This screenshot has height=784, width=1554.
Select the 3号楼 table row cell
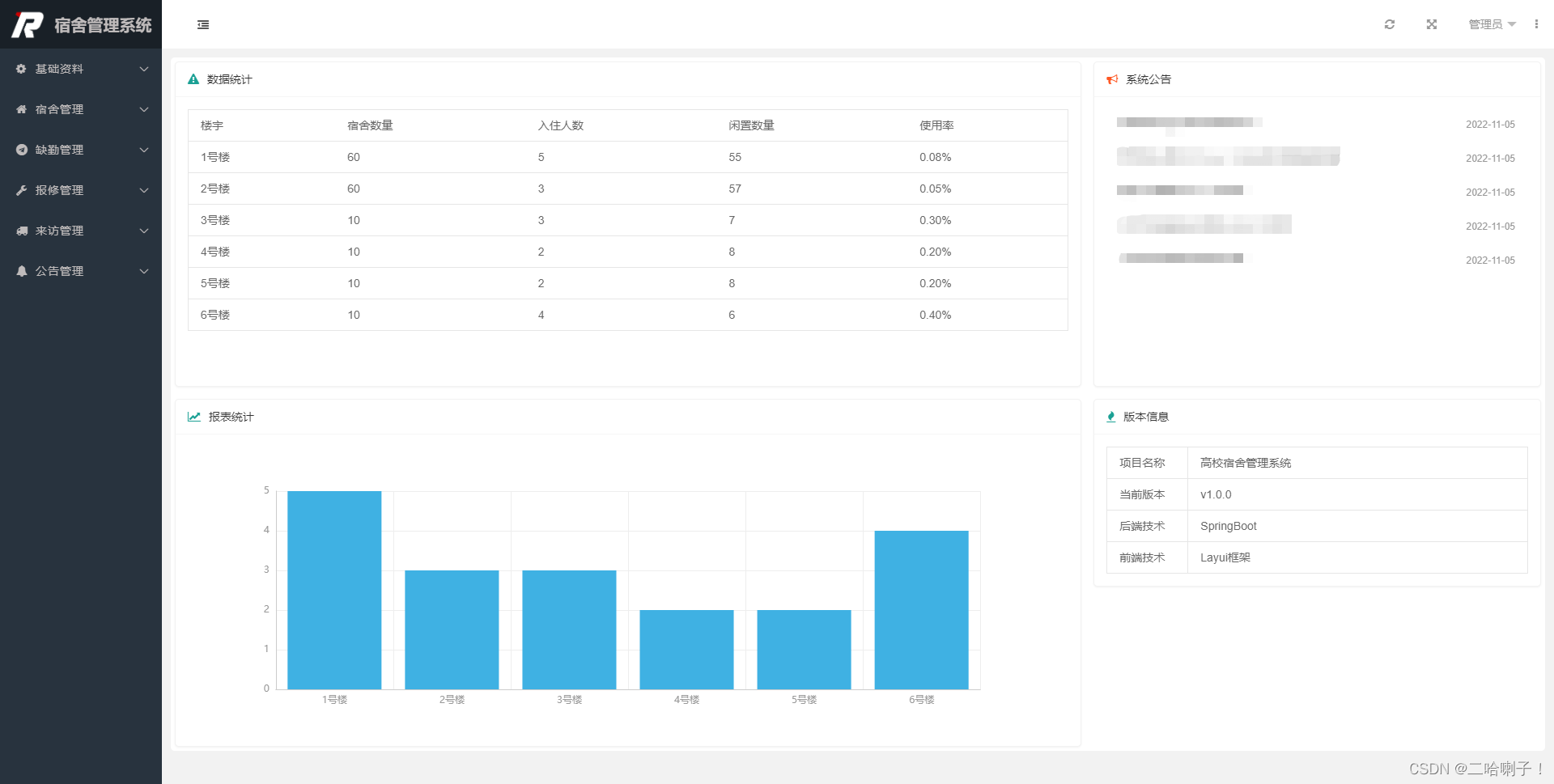click(215, 220)
